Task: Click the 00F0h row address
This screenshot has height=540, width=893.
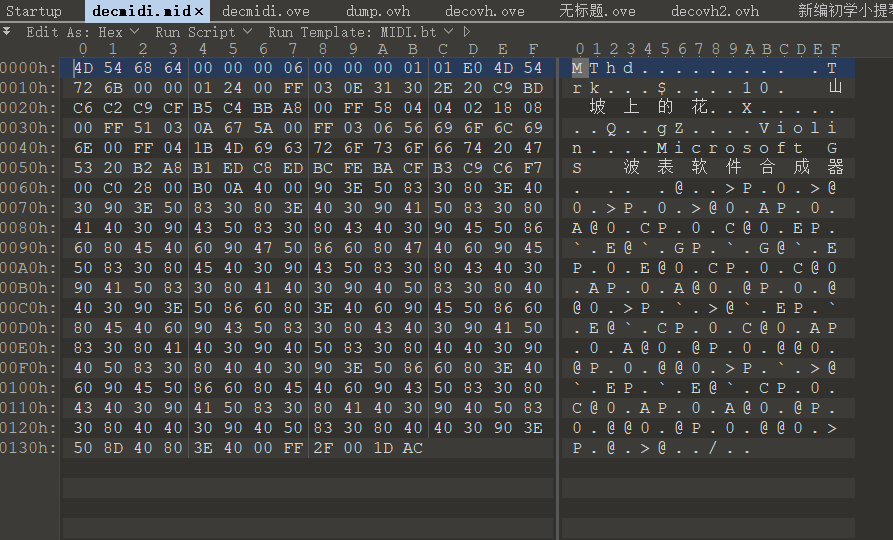Action: tap(28, 368)
